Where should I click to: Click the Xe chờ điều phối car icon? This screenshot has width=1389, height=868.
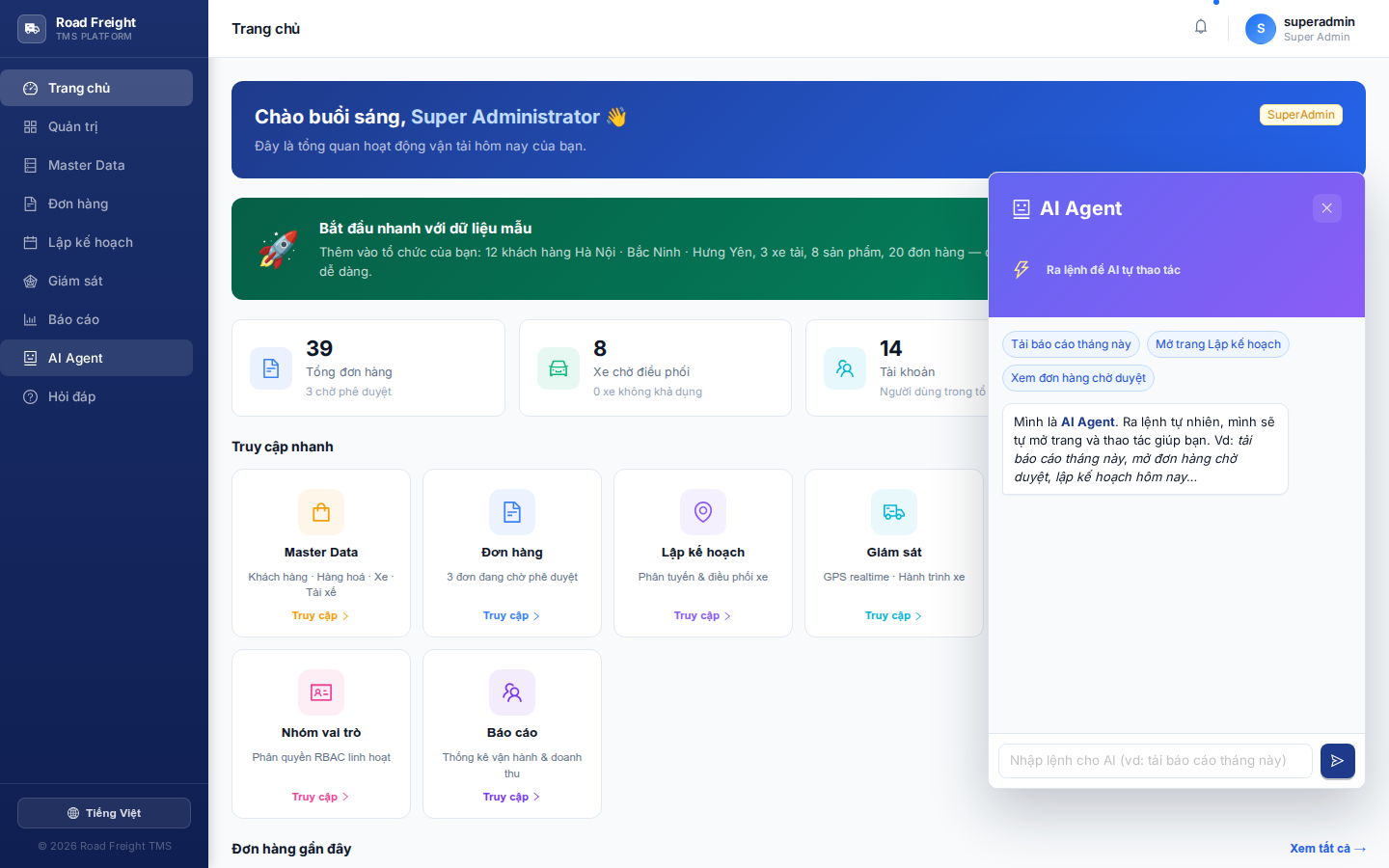pos(558,368)
